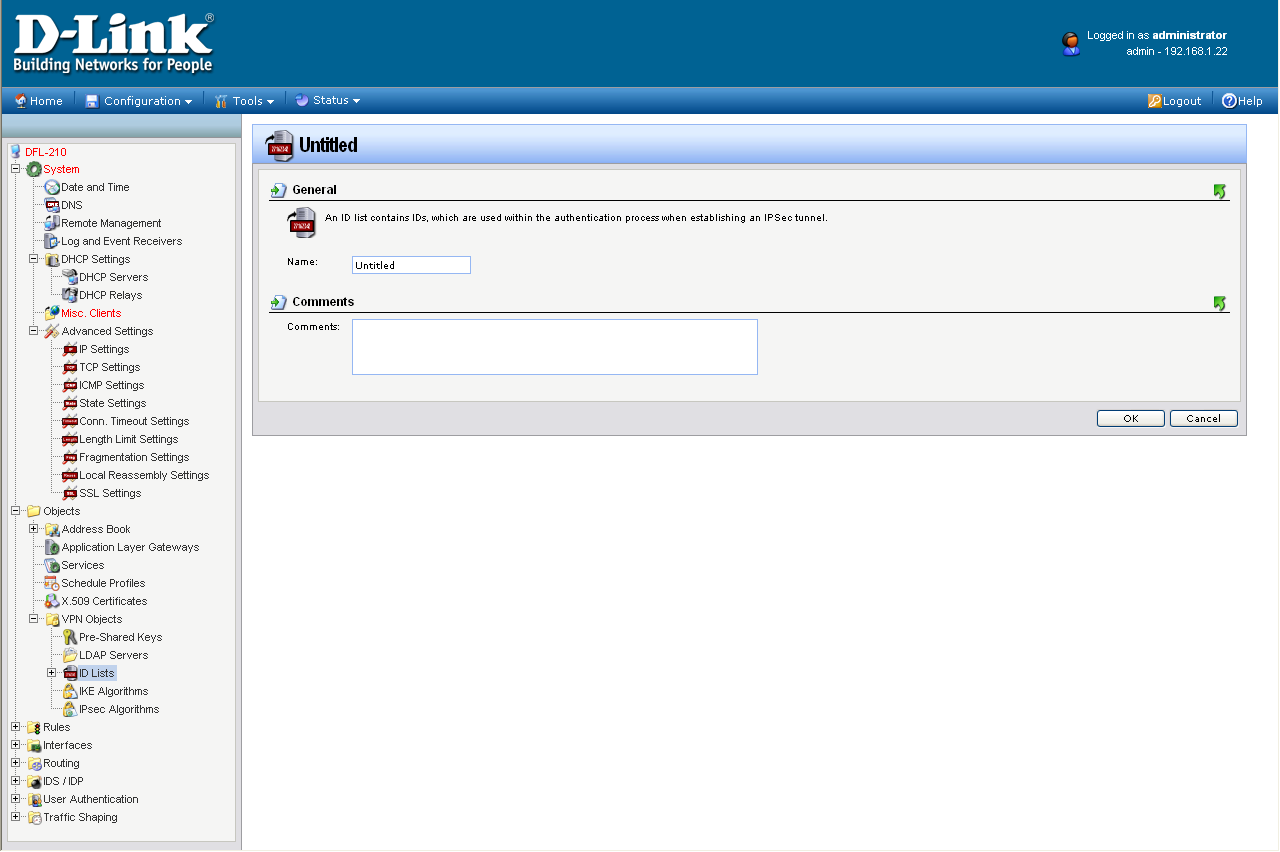Click the ICMP Settings icon
This screenshot has height=852, width=1280.
(x=70, y=385)
